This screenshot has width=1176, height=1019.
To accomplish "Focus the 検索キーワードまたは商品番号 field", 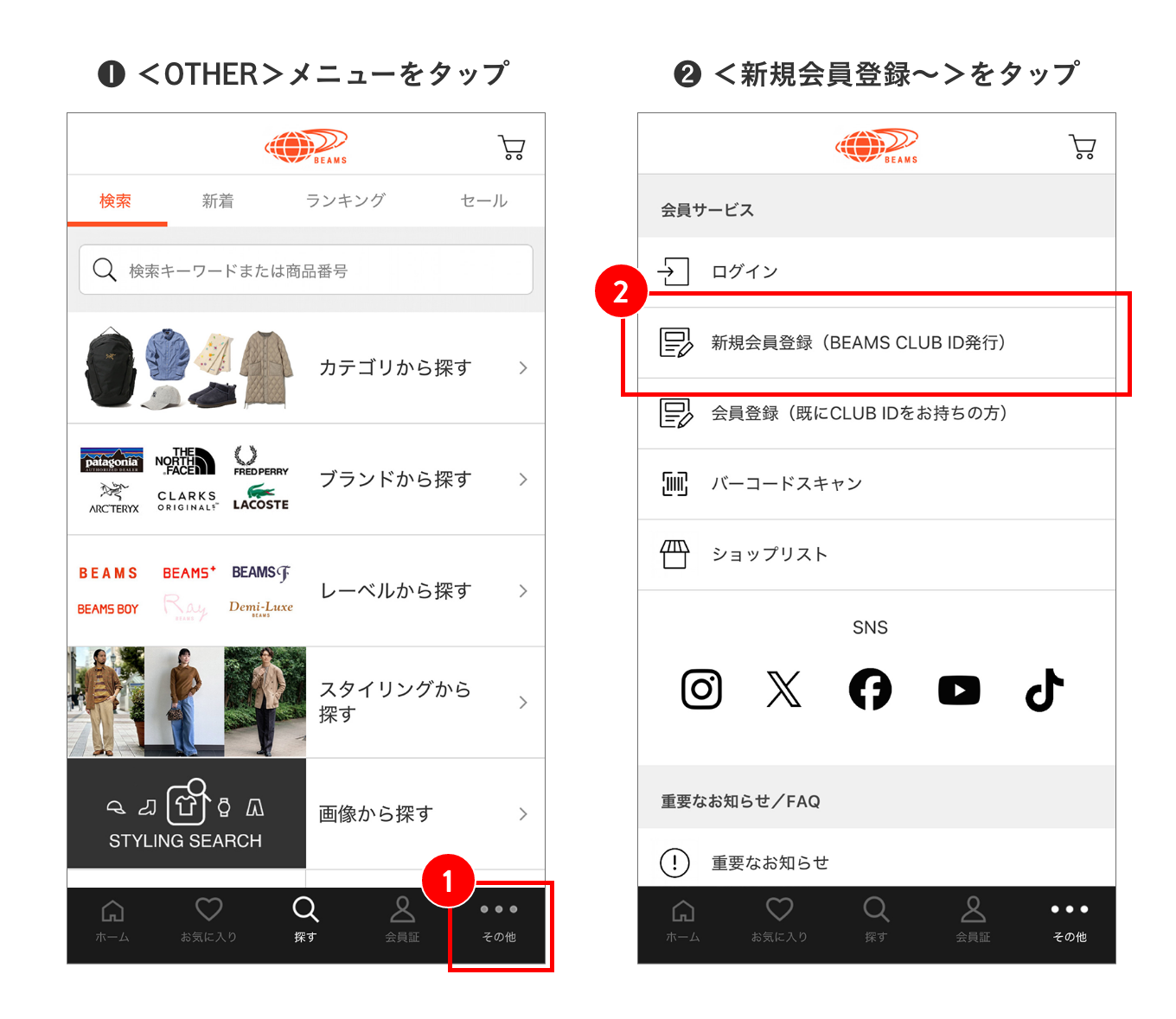I will click(x=306, y=270).
